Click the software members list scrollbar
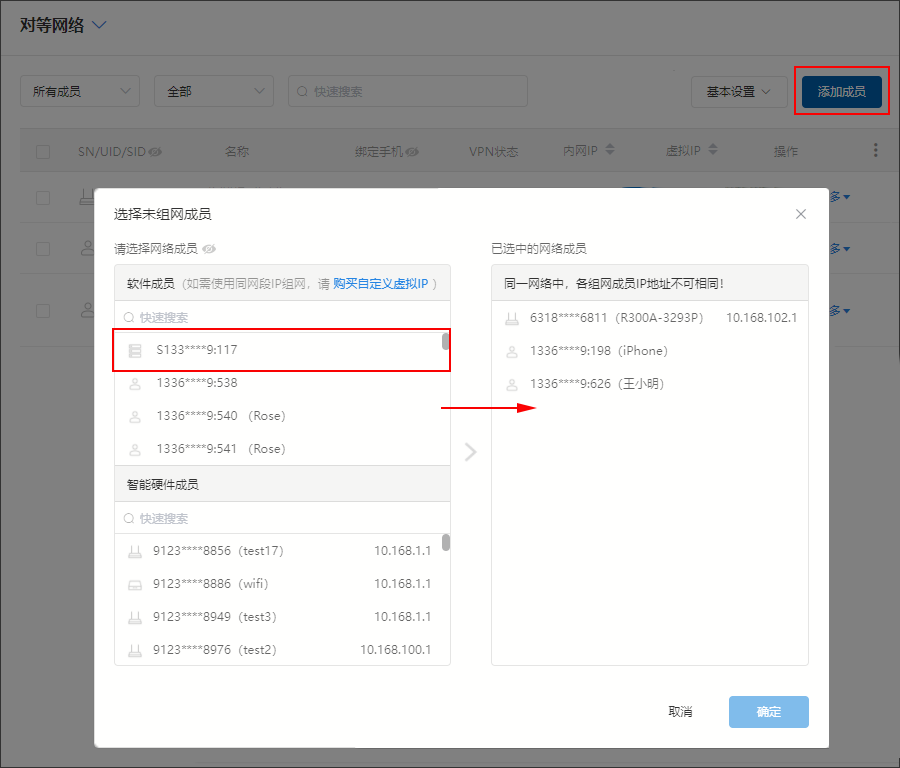 [445, 342]
